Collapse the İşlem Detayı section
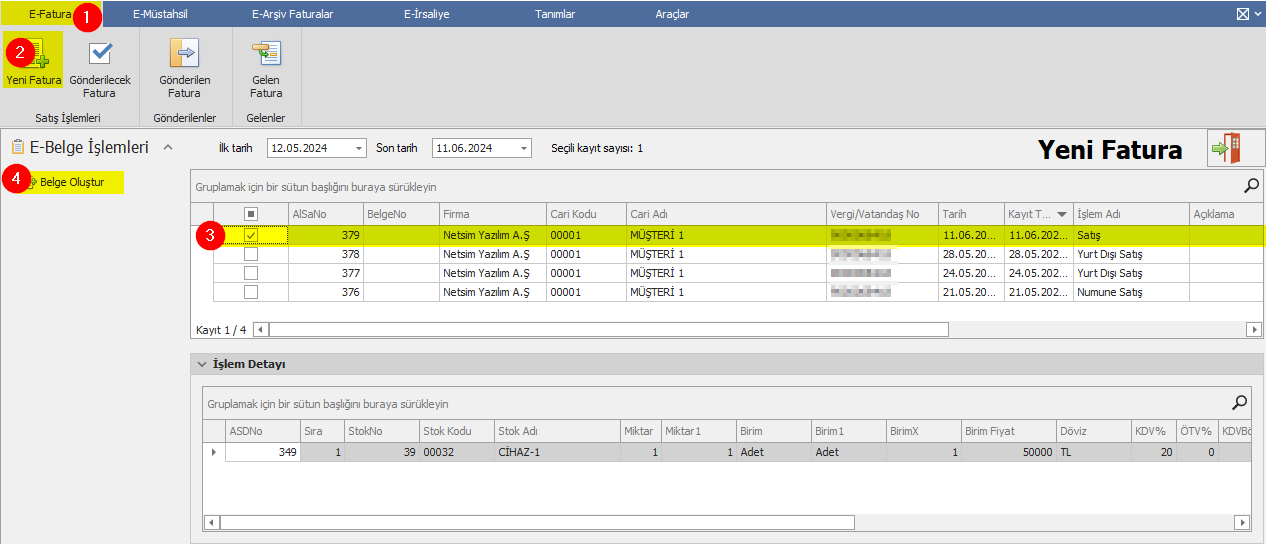Viewport: 1266px width, 544px height. tap(201, 364)
